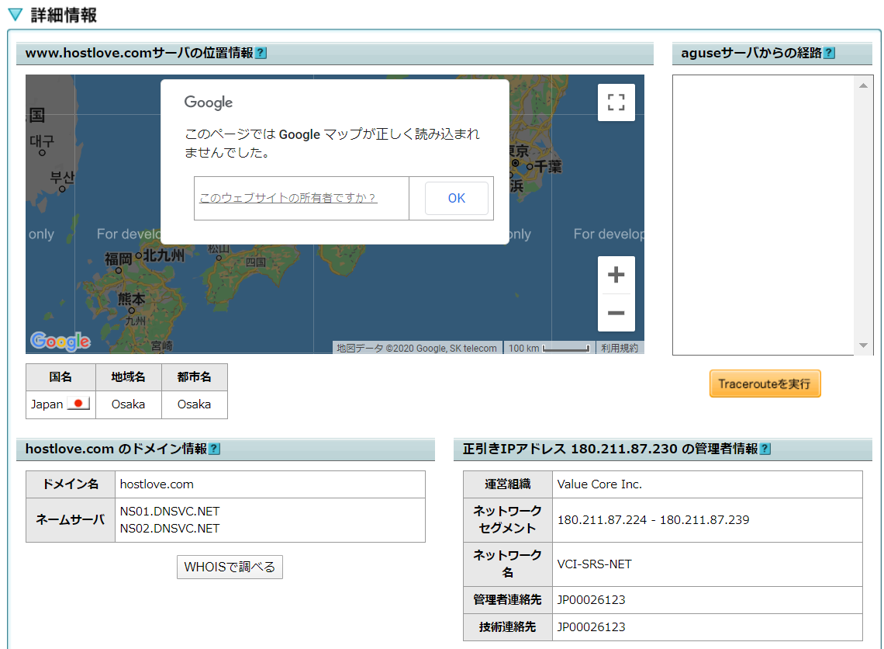
Task: Collapse the 詳細情報 section triangle
Action: [x=15, y=15]
